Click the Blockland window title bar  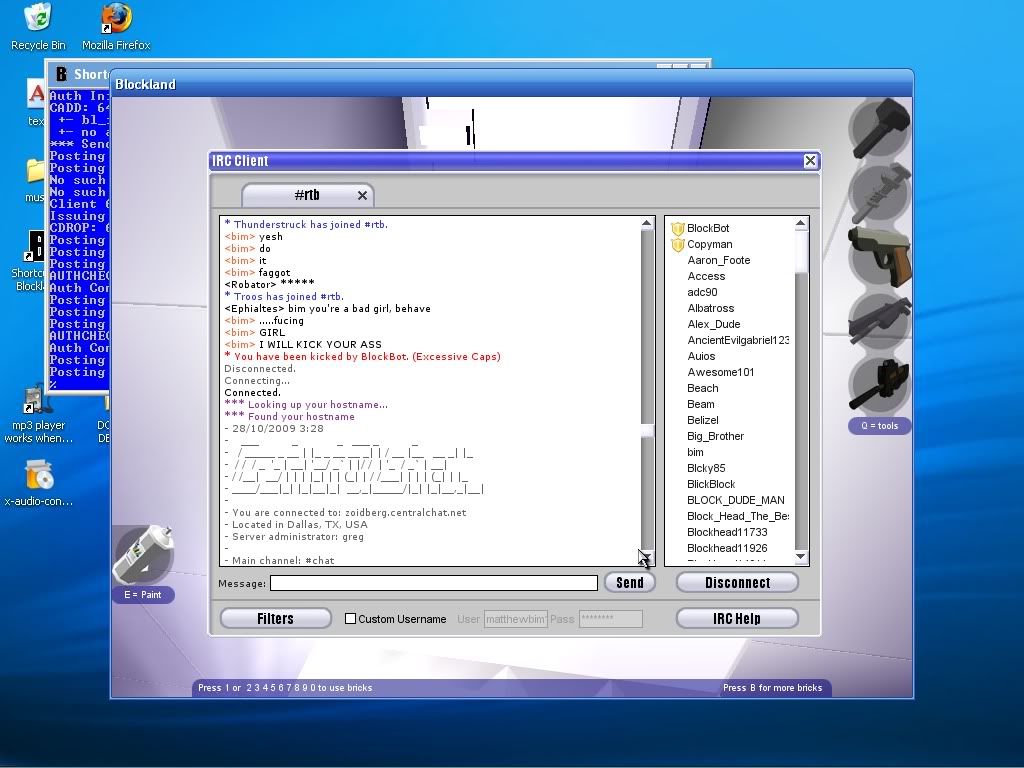click(x=511, y=84)
